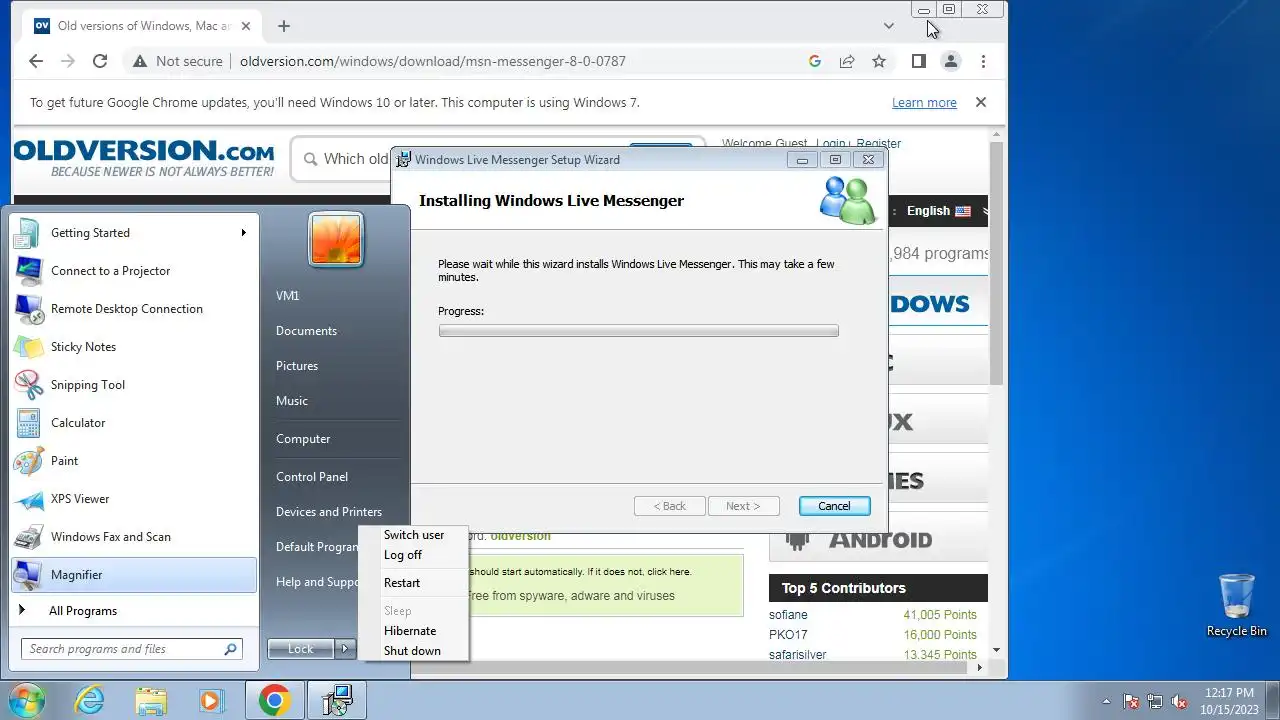
Task: Expand All Programs list
Action: point(133,611)
